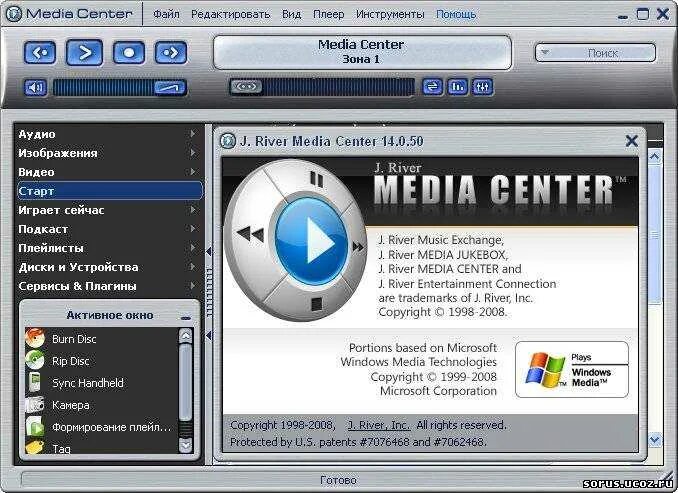Adjust the volume slider handle
Image resolution: width=678 pixels, height=493 pixels.
click(170, 88)
